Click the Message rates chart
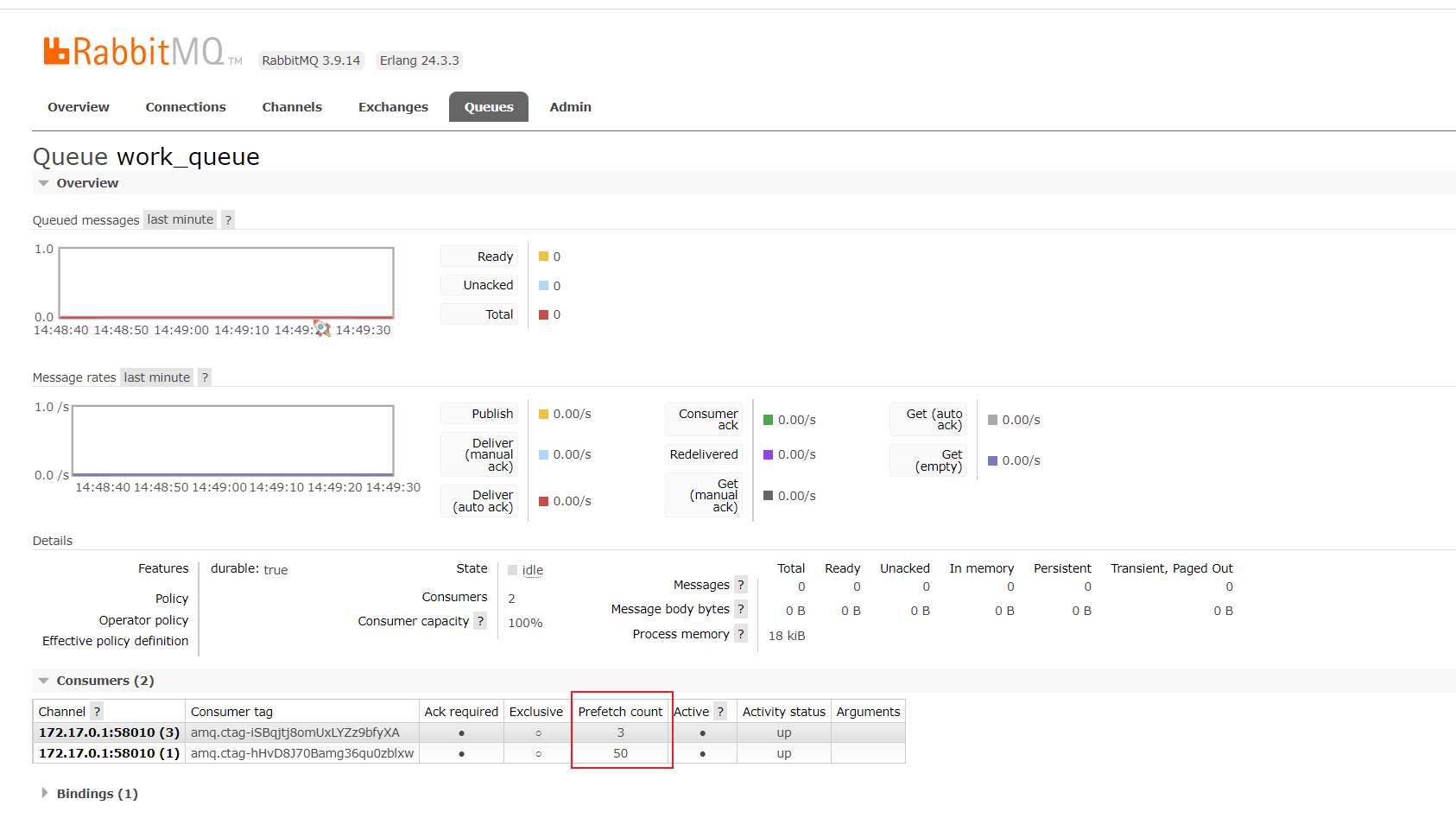The width and height of the screenshot is (1456, 818). tap(233, 441)
